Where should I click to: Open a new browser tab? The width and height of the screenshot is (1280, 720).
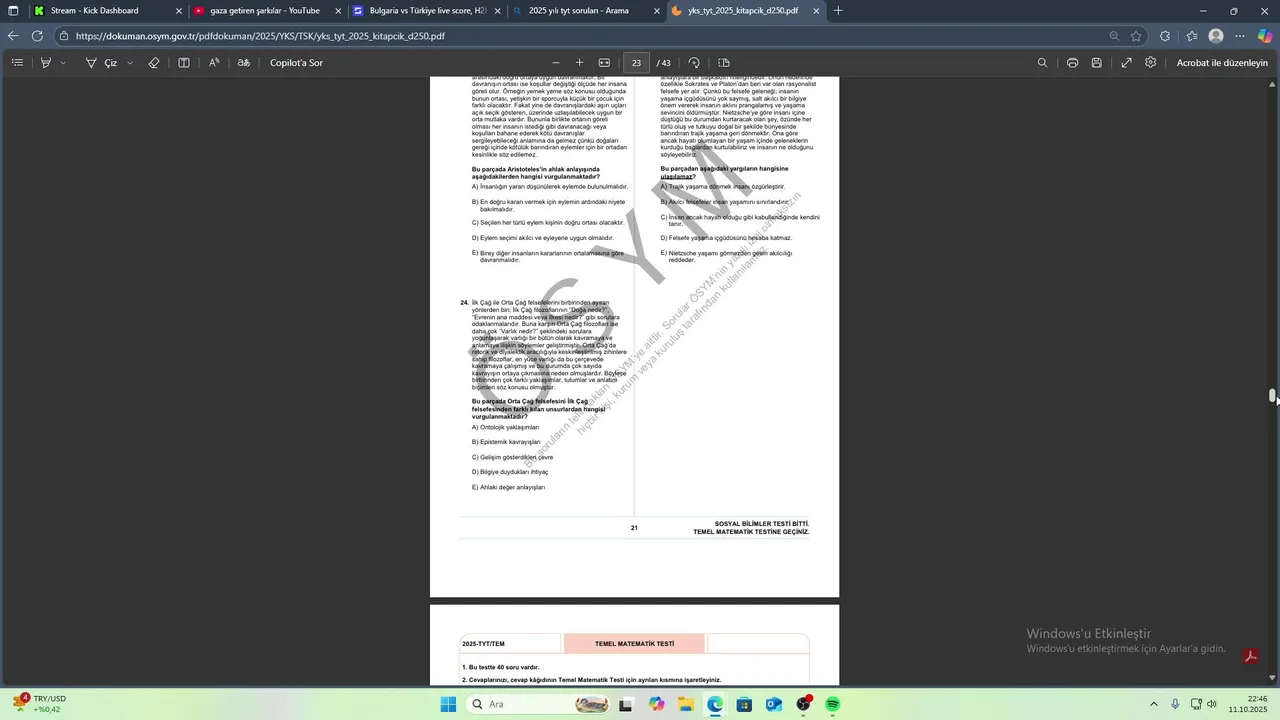[x=838, y=11]
